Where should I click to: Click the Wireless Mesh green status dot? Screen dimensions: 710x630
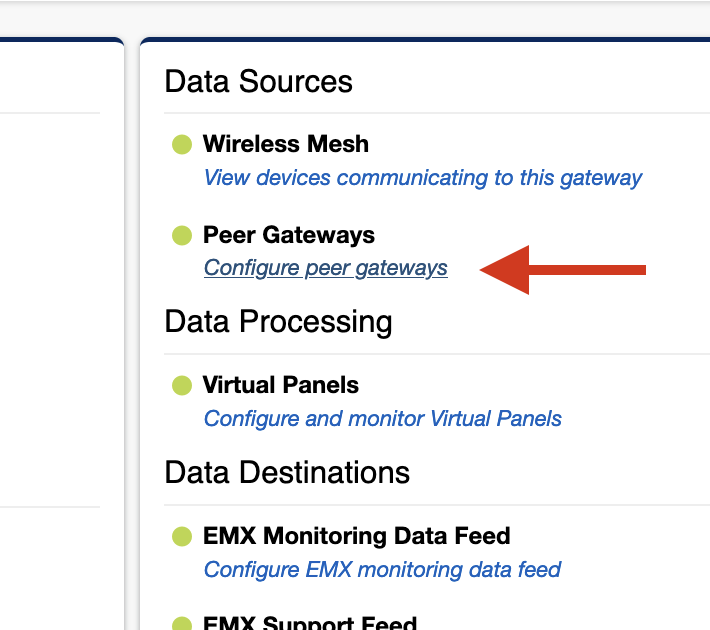pos(182,145)
